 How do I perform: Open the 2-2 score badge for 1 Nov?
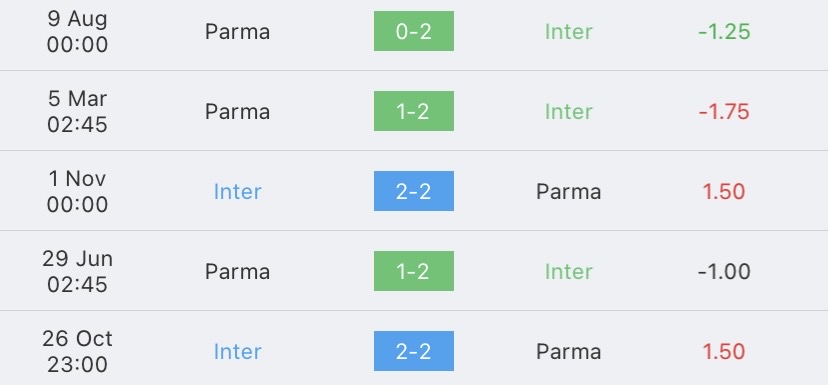click(x=413, y=191)
